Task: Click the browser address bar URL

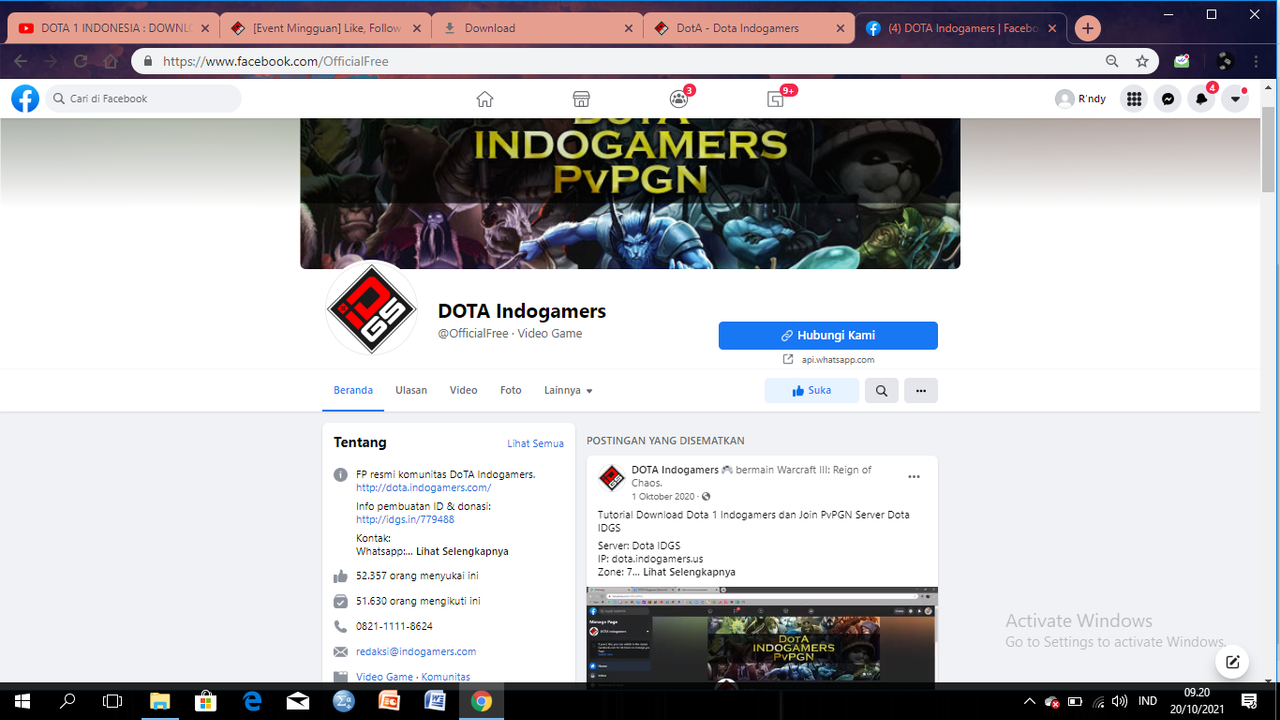Action: (275, 61)
